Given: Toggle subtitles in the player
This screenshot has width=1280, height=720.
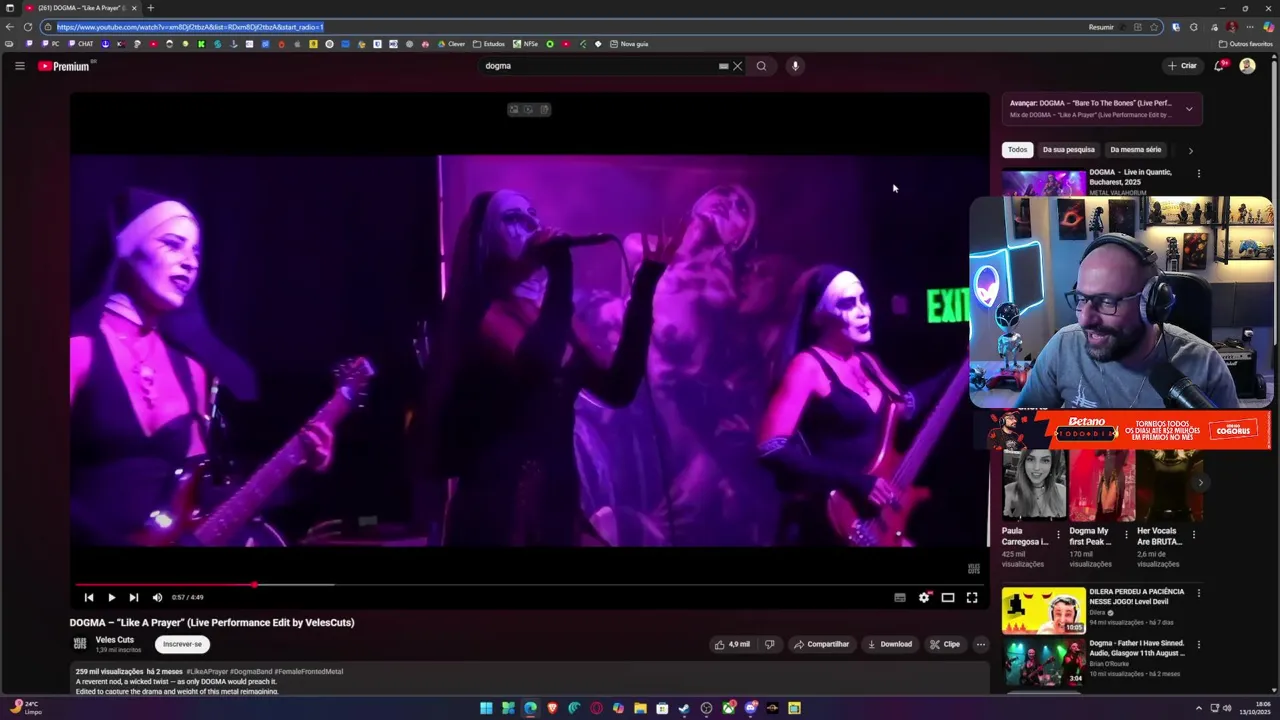Looking at the screenshot, I should (900, 597).
